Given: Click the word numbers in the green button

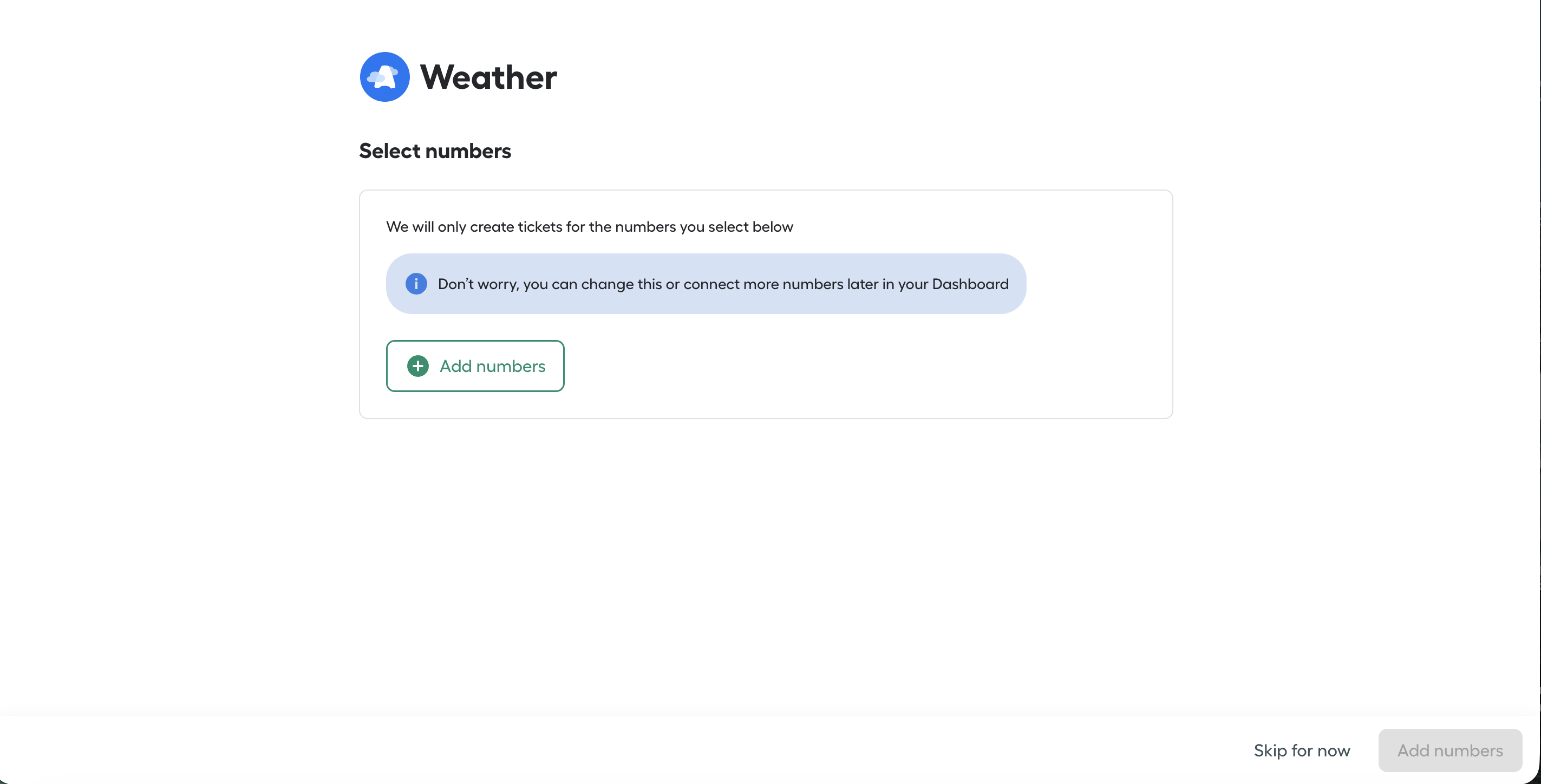Looking at the screenshot, I should [510, 366].
